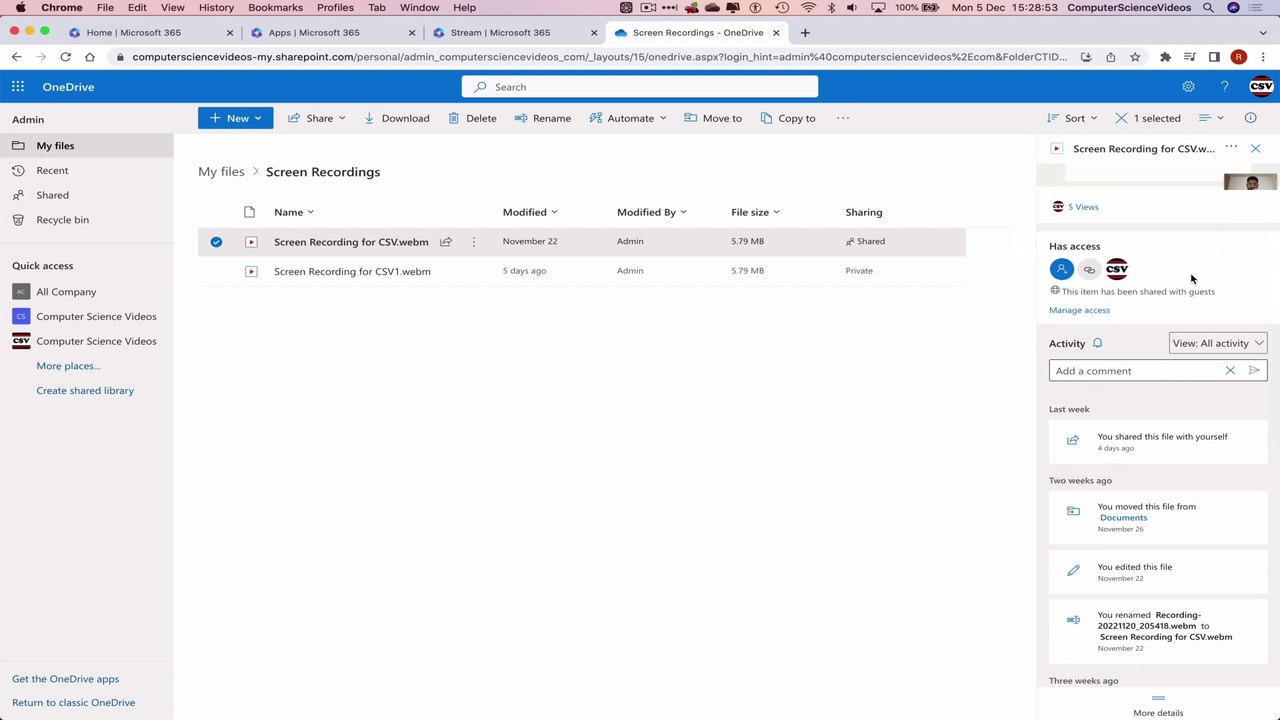Clear the comment box with X icon
The image size is (1280, 720).
click(1230, 371)
